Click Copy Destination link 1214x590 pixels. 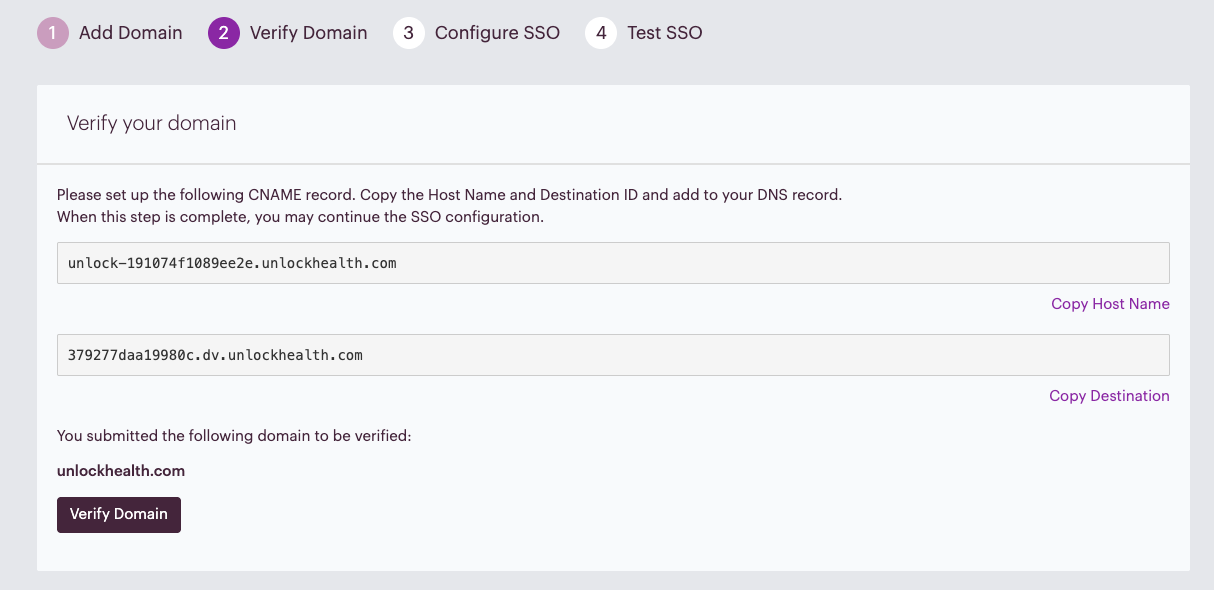pyautogui.click(x=1109, y=396)
